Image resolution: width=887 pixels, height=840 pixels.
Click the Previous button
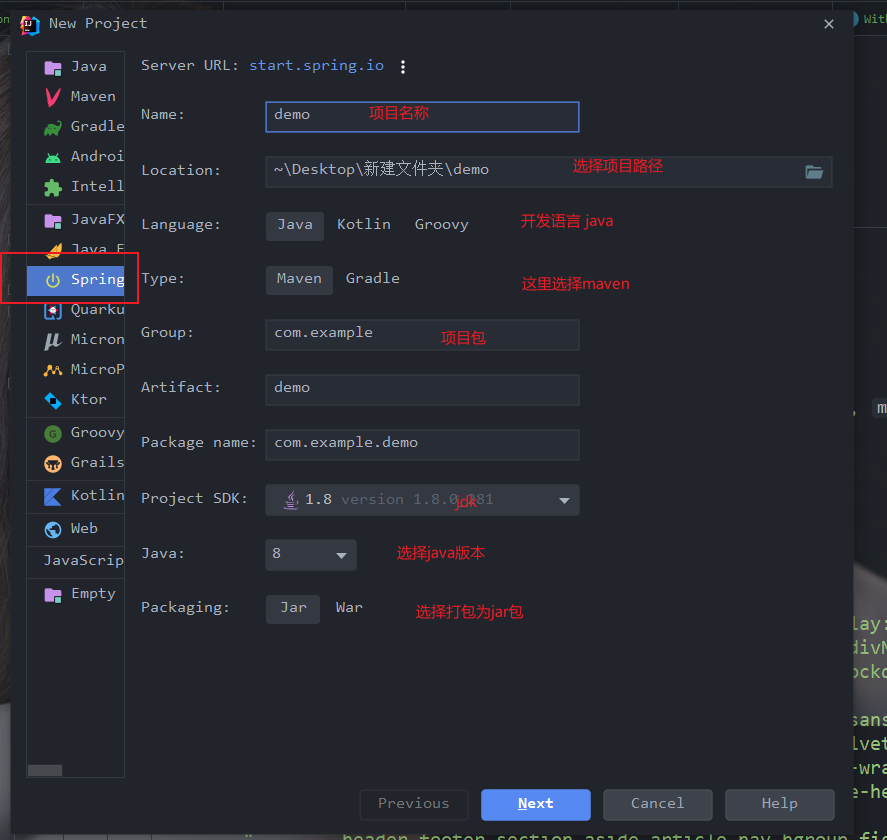click(x=414, y=804)
